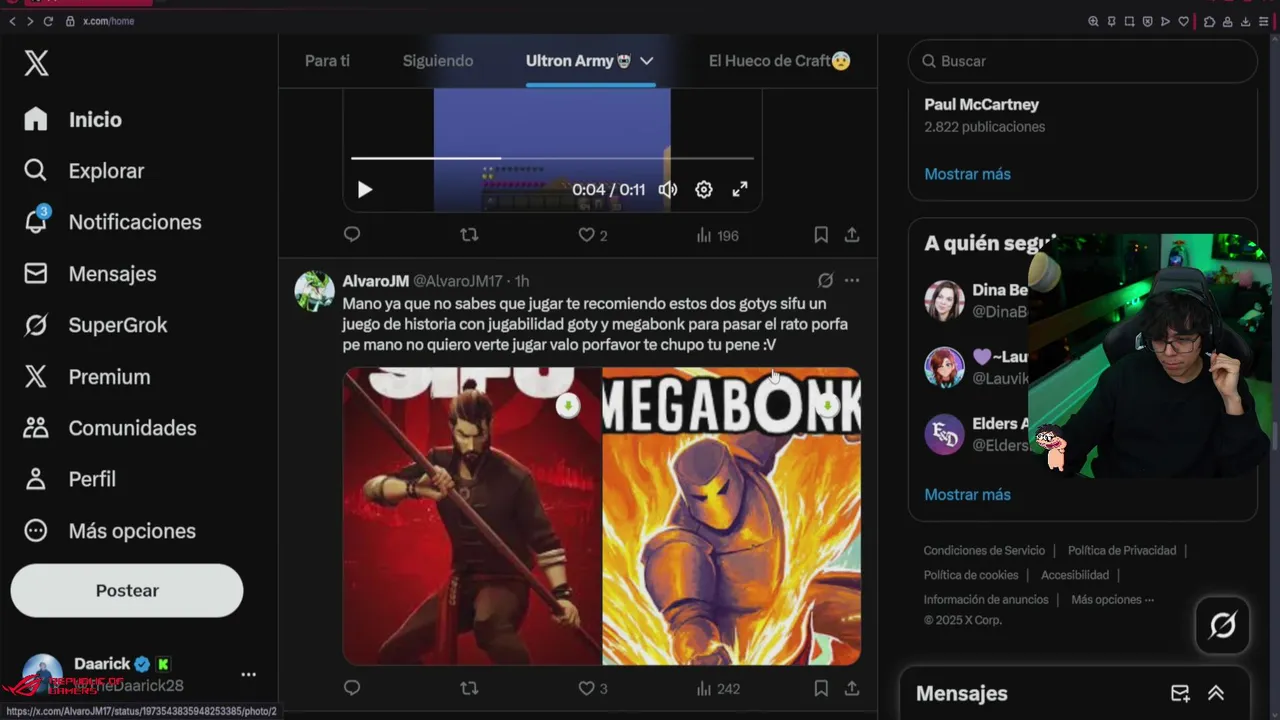Seek along the video progress bar
Image resolution: width=1280 pixels, height=720 pixels.
552,158
